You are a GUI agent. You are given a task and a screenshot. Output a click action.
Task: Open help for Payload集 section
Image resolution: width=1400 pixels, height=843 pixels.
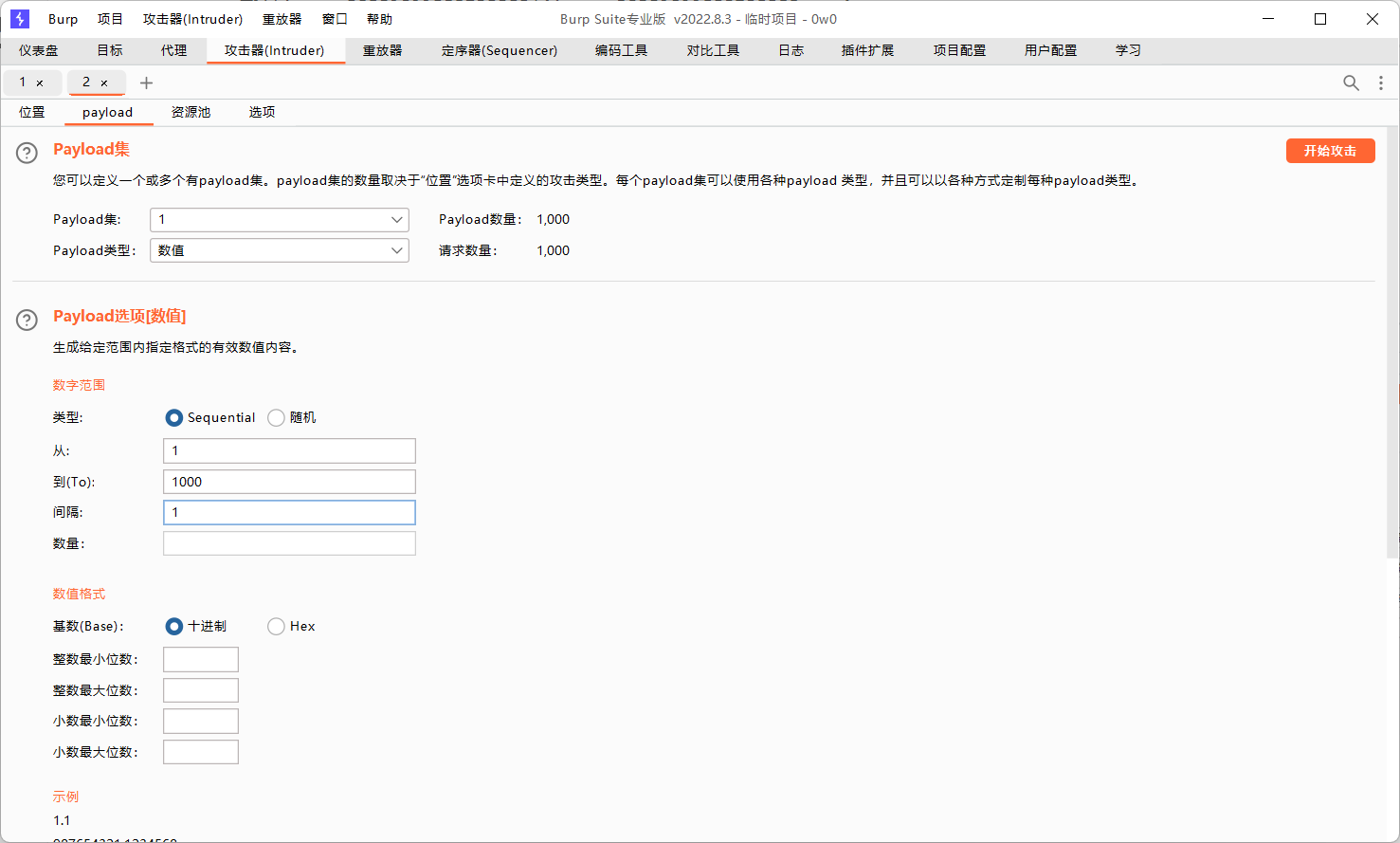pyautogui.click(x=27, y=153)
